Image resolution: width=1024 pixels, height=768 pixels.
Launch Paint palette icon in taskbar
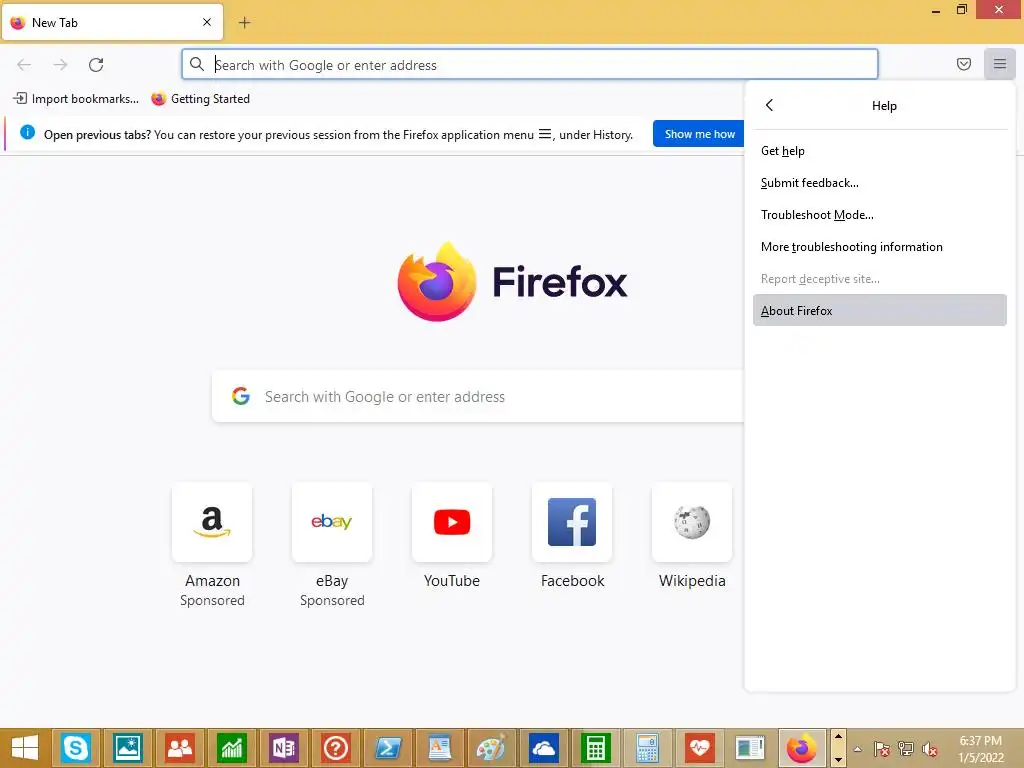point(491,748)
